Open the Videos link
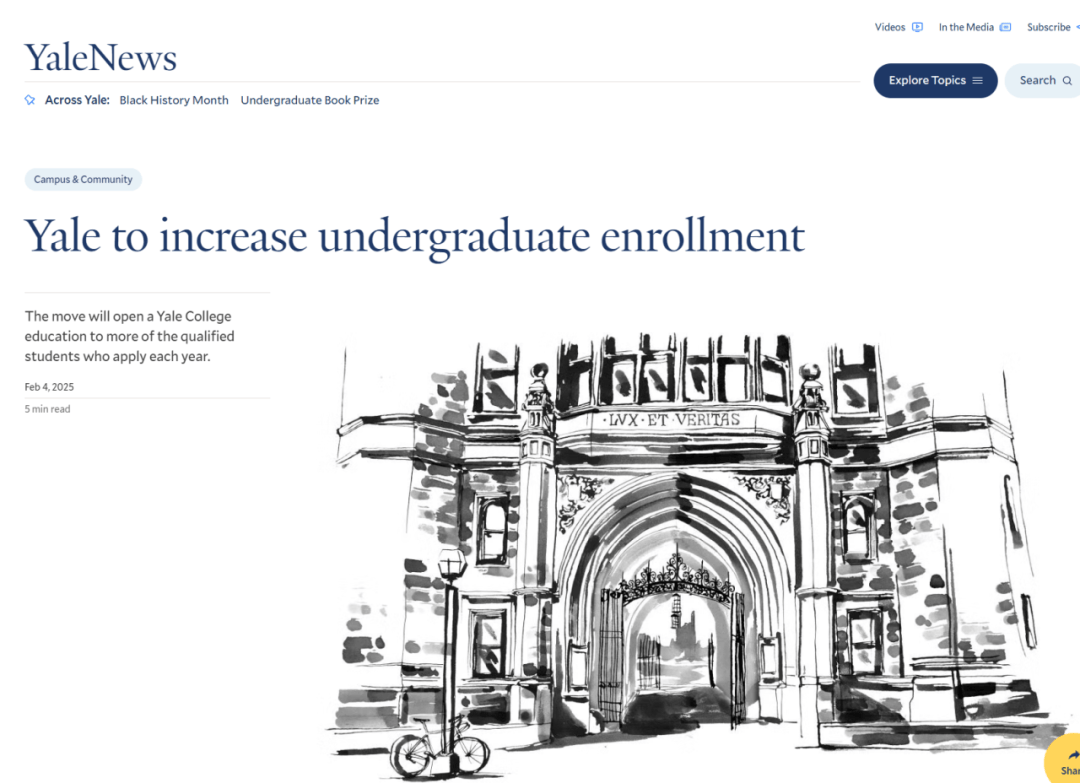This screenshot has width=1080, height=783. pos(890,27)
